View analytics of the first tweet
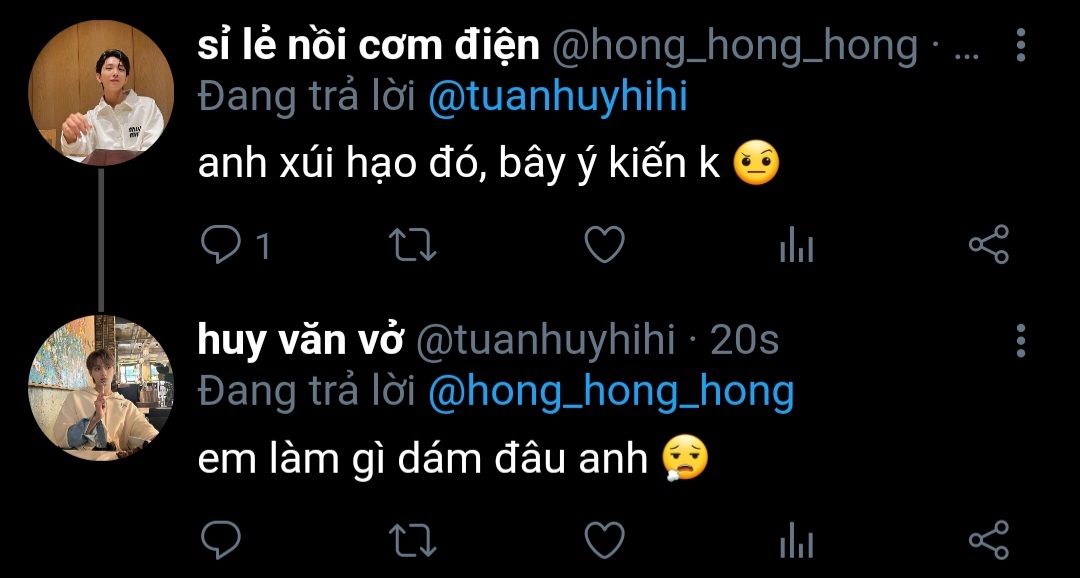Viewport: 1080px width, 578px height. coord(796,245)
